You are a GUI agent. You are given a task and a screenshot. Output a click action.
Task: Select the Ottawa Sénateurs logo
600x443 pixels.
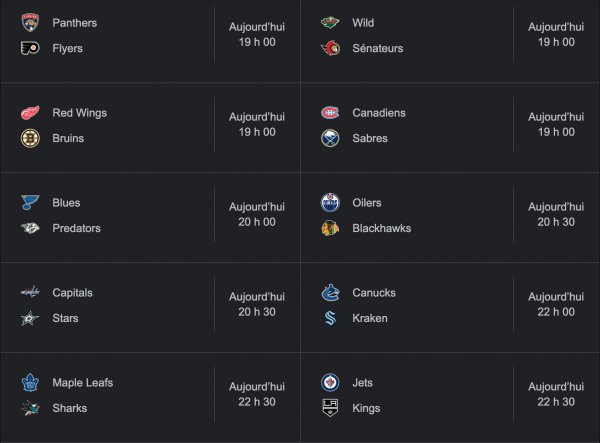[x=330, y=48]
